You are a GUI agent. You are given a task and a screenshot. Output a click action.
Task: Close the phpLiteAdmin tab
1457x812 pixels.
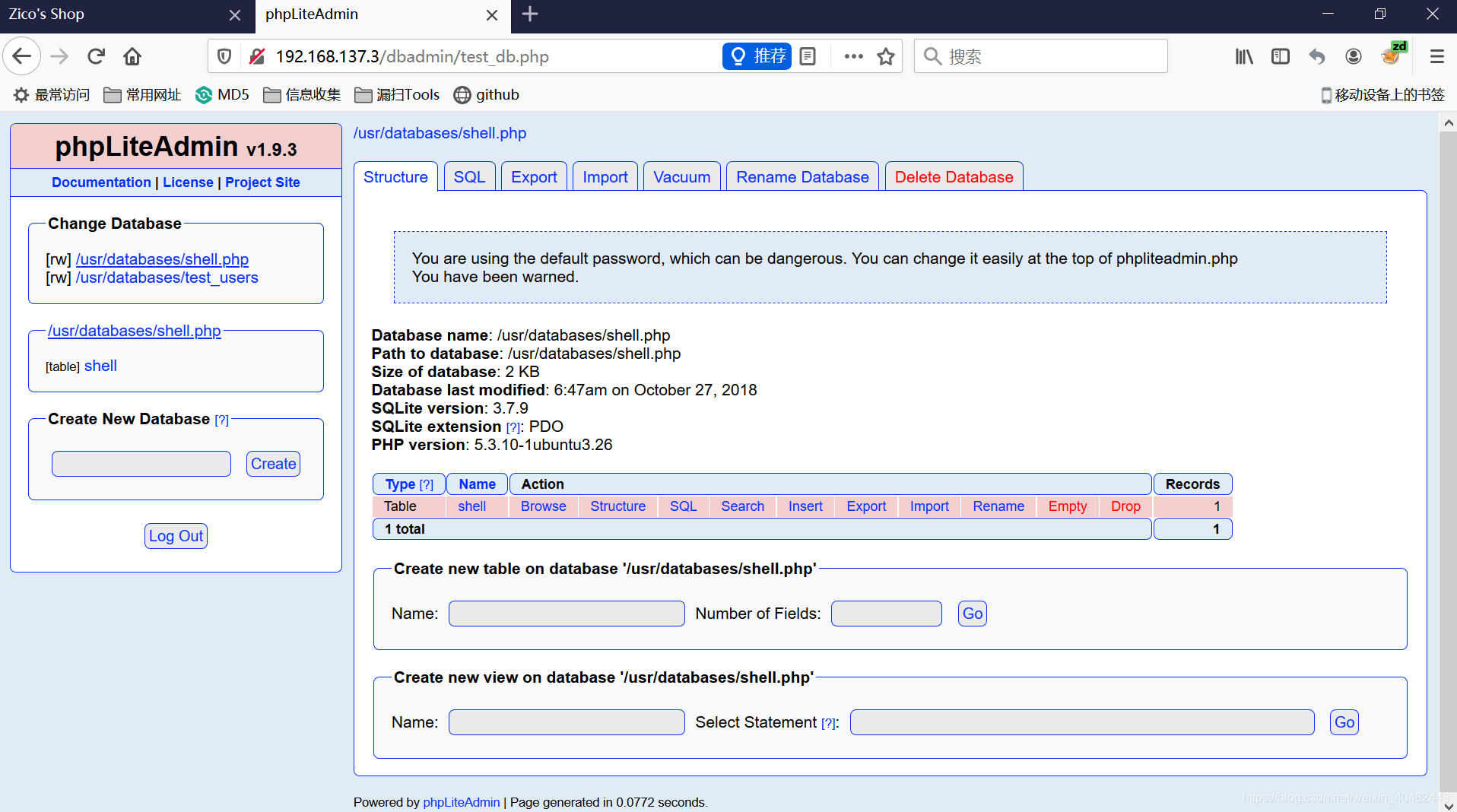(x=492, y=15)
